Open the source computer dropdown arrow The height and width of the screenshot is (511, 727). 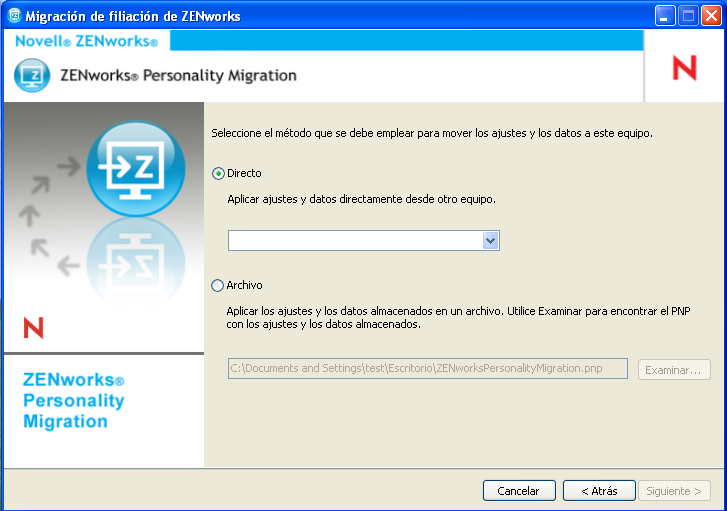[490, 241]
